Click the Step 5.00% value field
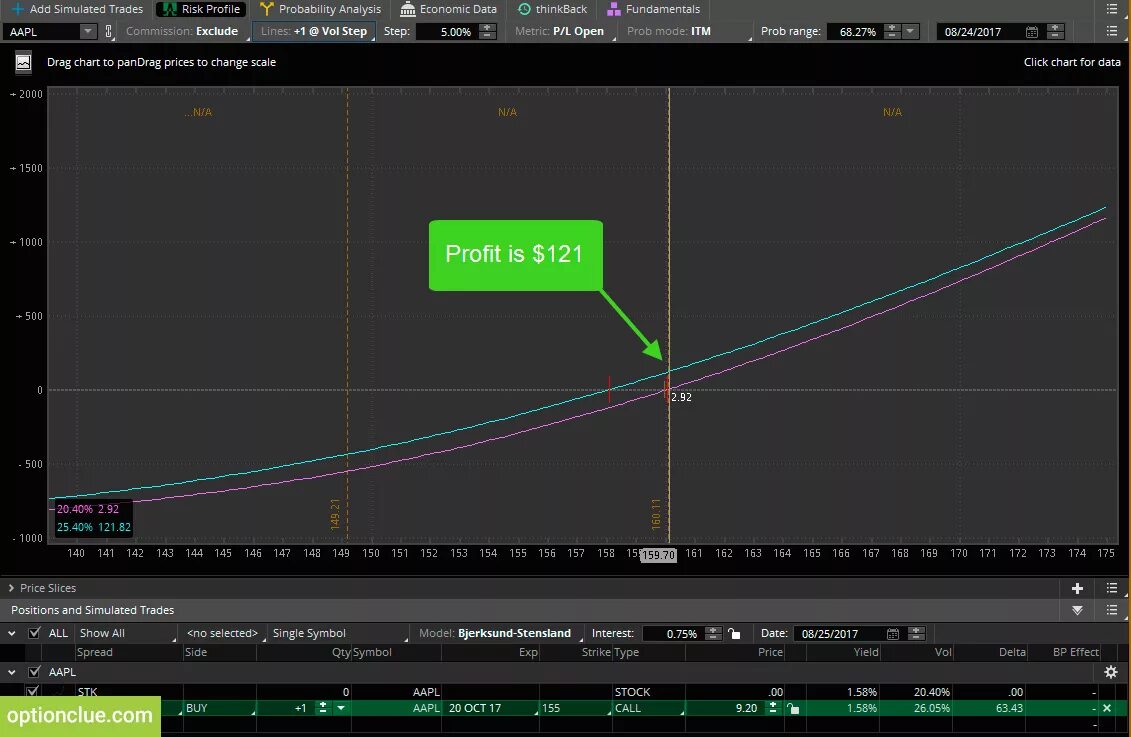Image resolution: width=1131 pixels, height=737 pixels. [447, 31]
